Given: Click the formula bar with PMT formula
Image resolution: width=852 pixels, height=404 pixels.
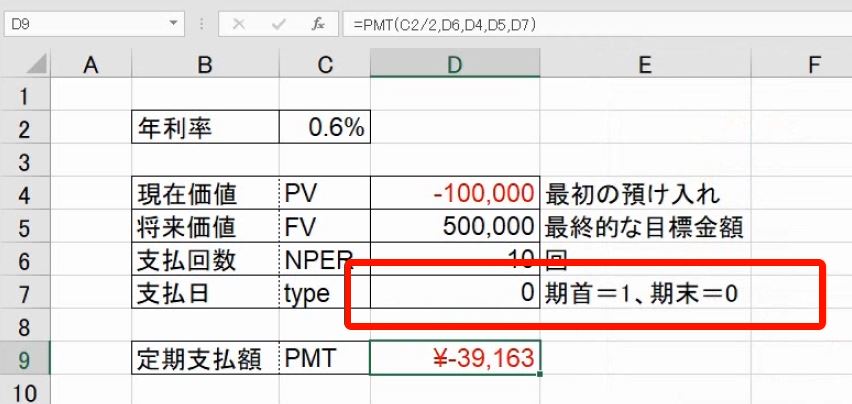Looking at the screenshot, I should [597, 24].
